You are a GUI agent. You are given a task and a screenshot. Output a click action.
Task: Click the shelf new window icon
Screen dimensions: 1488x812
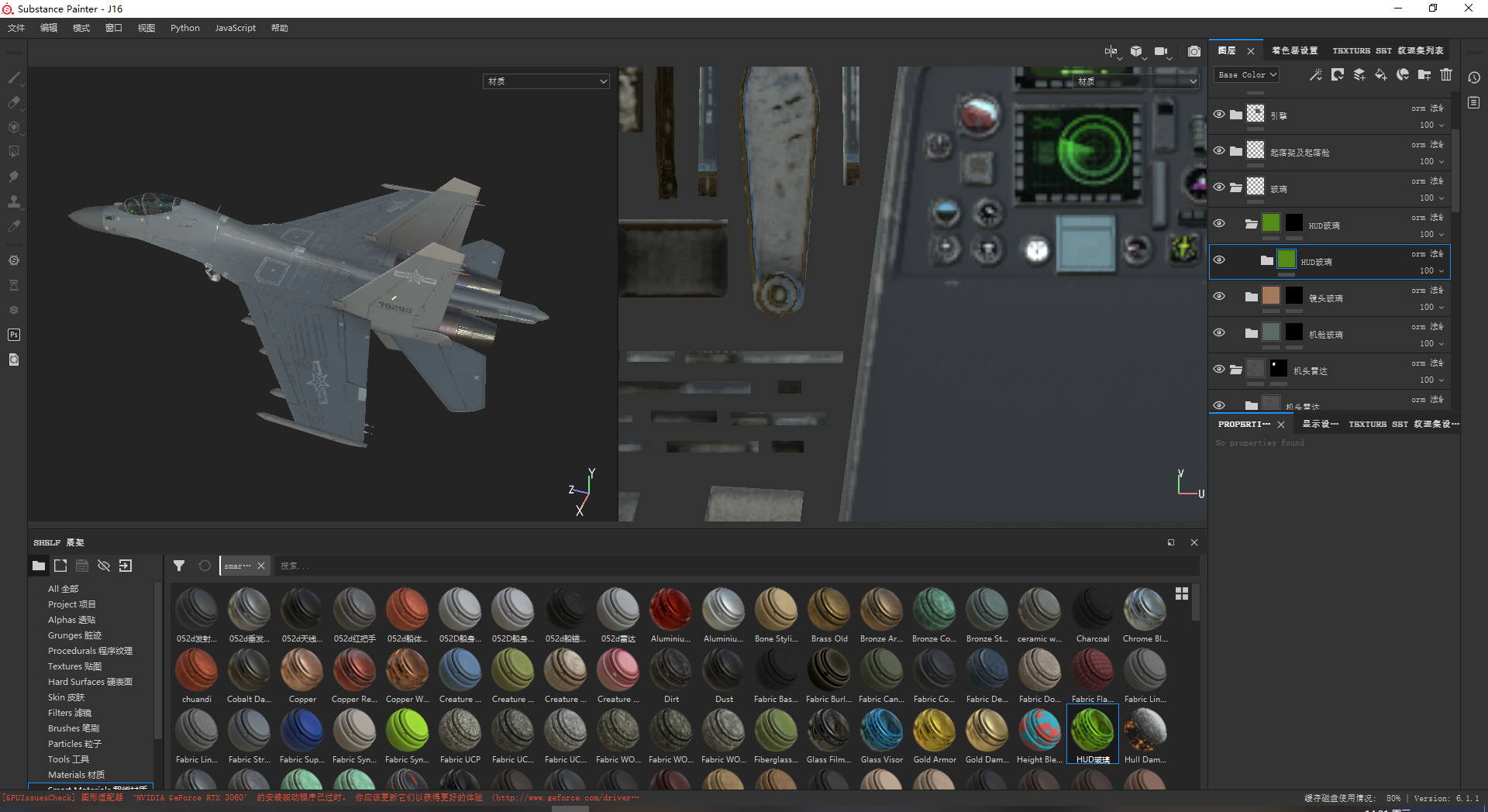[x=60, y=566]
